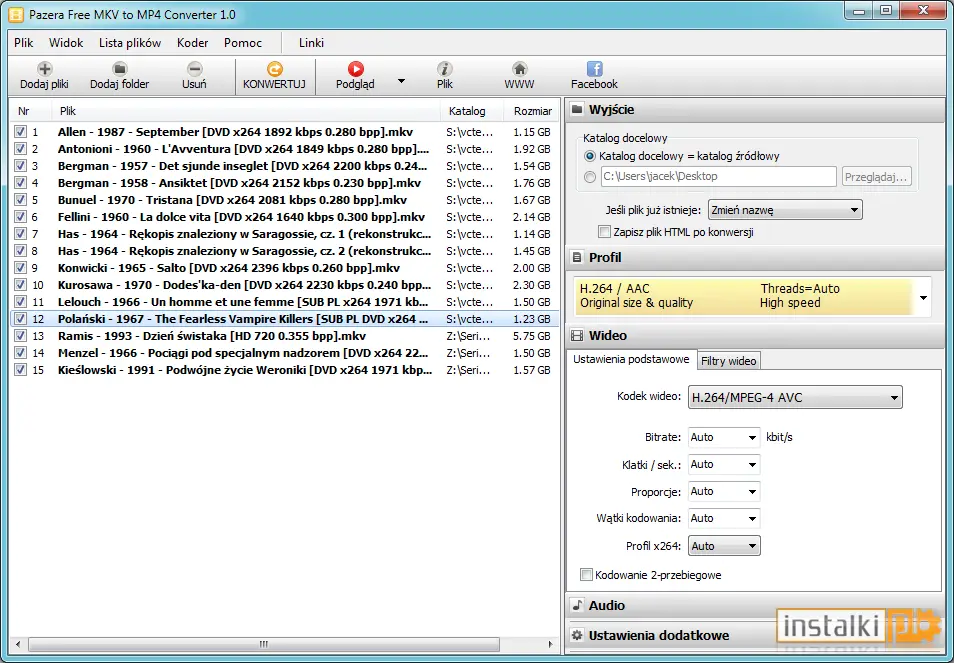Select row Bunuel - 1970 - Tristana
954x663 pixels.
285,200
